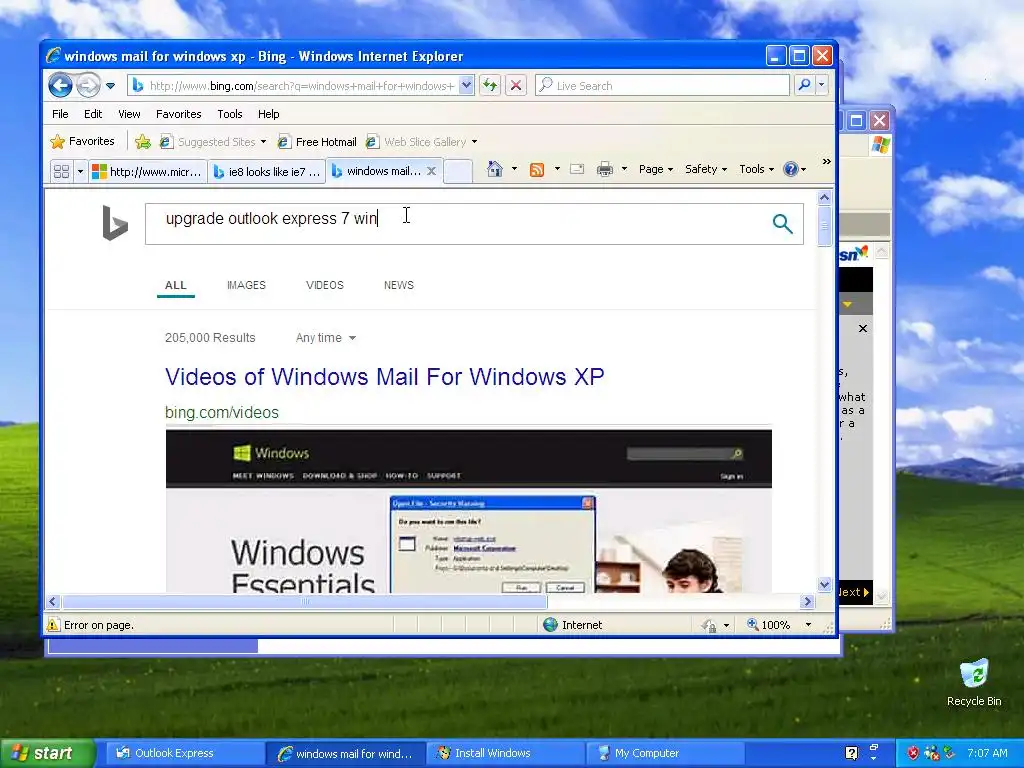
Task: Open Web Slice Gallery link
Action: click(x=417, y=142)
